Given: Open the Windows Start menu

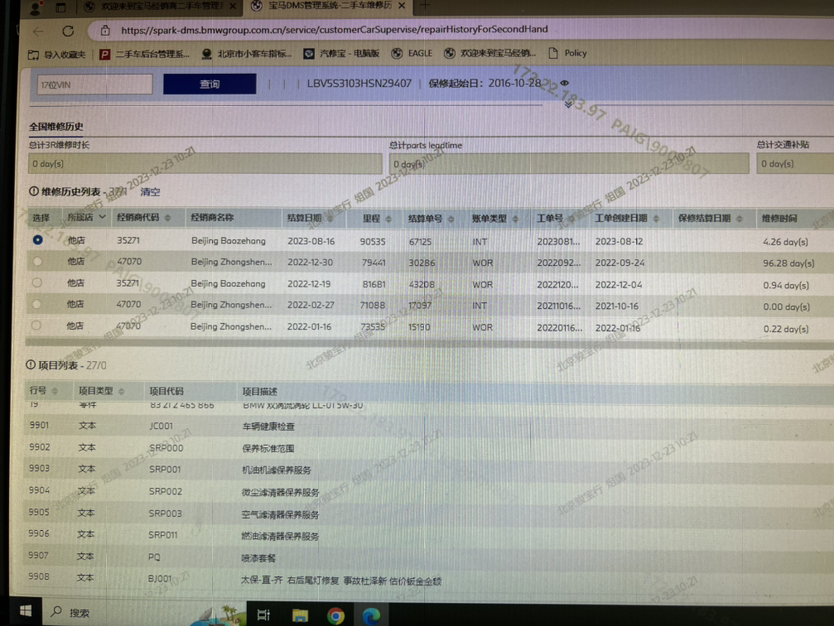Looking at the screenshot, I should [x=26, y=611].
